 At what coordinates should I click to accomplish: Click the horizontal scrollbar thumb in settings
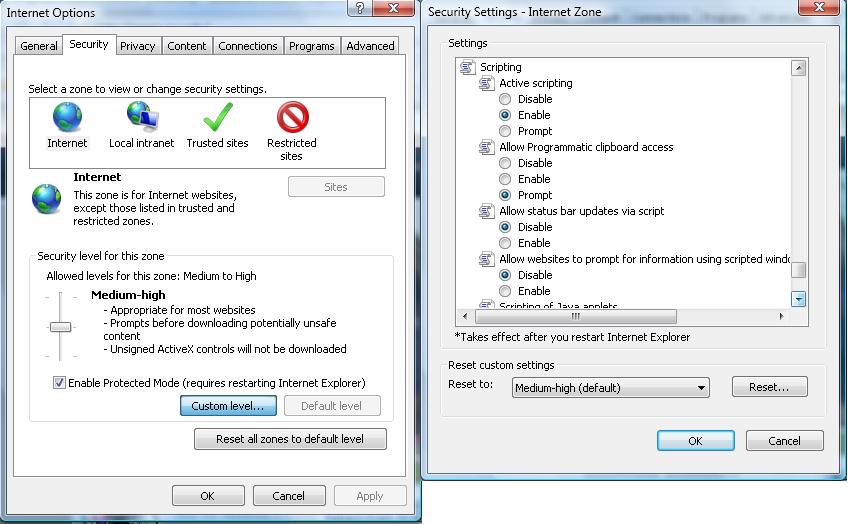pyautogui.click(x=575, y=316)
